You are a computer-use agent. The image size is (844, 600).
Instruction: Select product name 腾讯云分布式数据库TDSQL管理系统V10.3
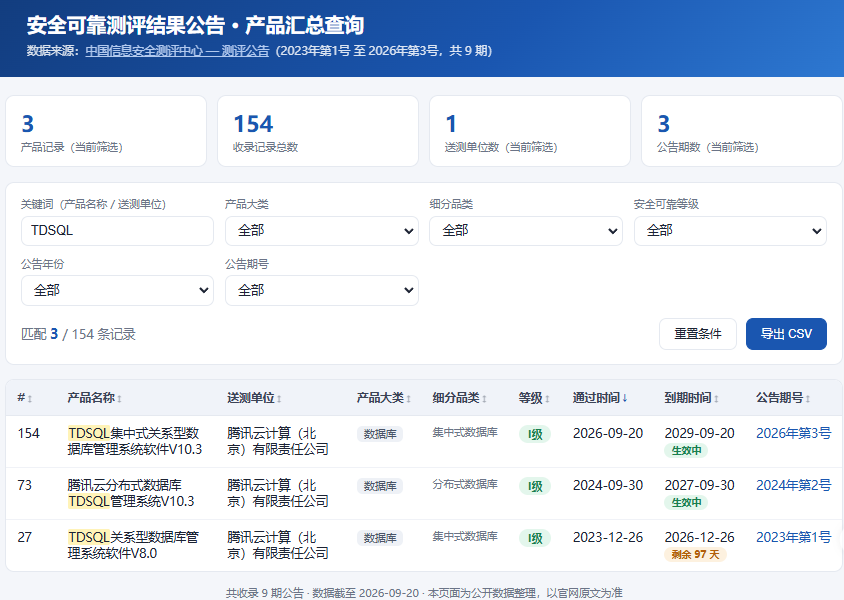131,493
